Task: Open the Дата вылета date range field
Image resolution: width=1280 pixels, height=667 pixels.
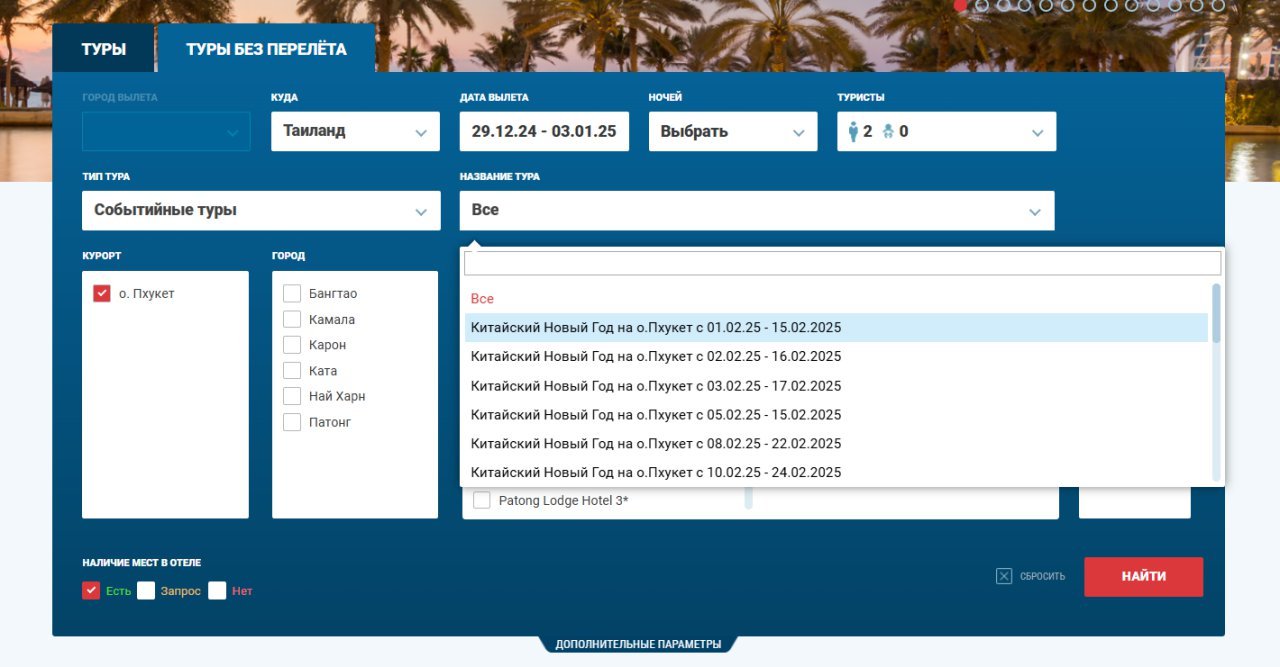Action: 544,131
